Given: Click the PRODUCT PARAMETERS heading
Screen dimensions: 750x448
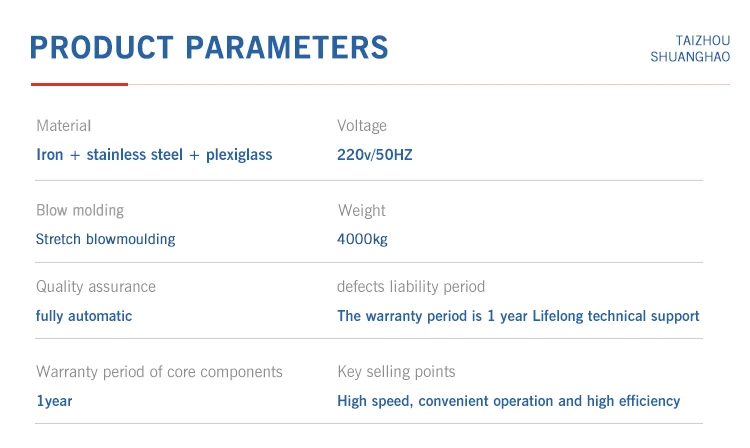Looking at the screenshot, I should (209, 47).
